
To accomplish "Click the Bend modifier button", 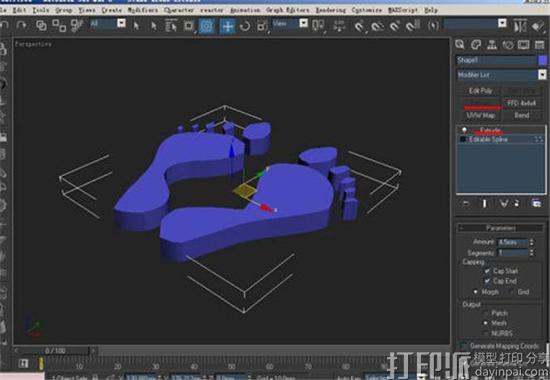I will [x=522, y=115].
